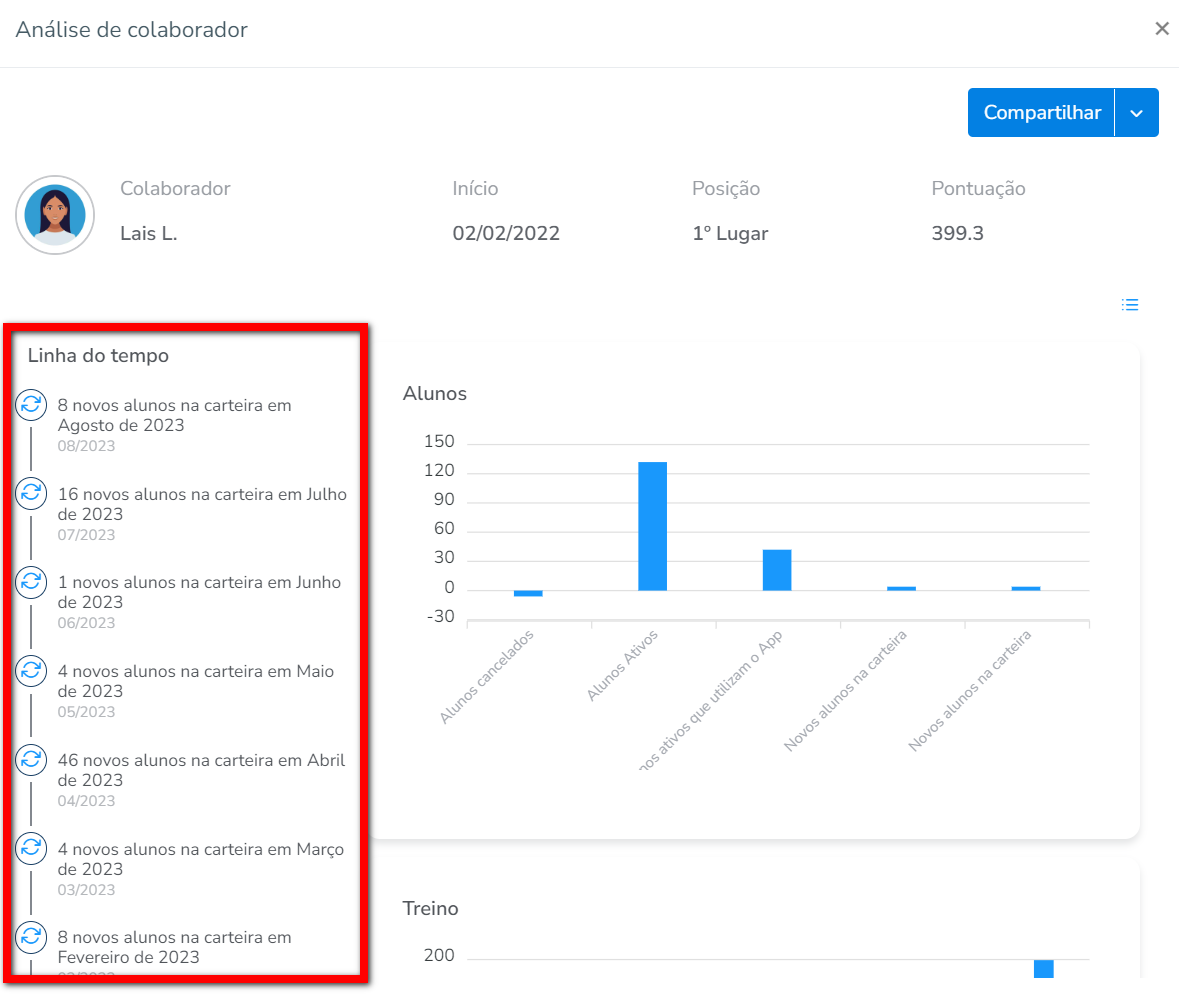Screen dimensions: 1179x995
Task: Click the sync icon for Agosto de 2023
Action: click(31, 404)
